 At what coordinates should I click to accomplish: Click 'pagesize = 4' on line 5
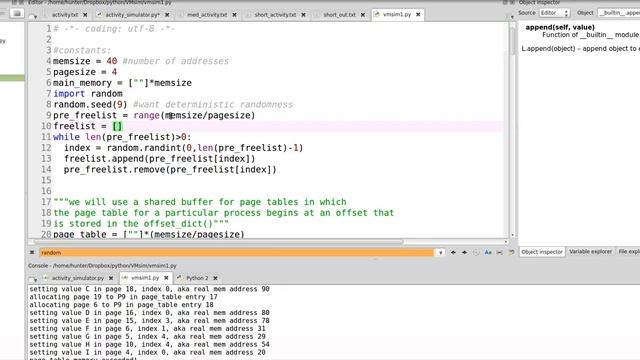(85, 72)
